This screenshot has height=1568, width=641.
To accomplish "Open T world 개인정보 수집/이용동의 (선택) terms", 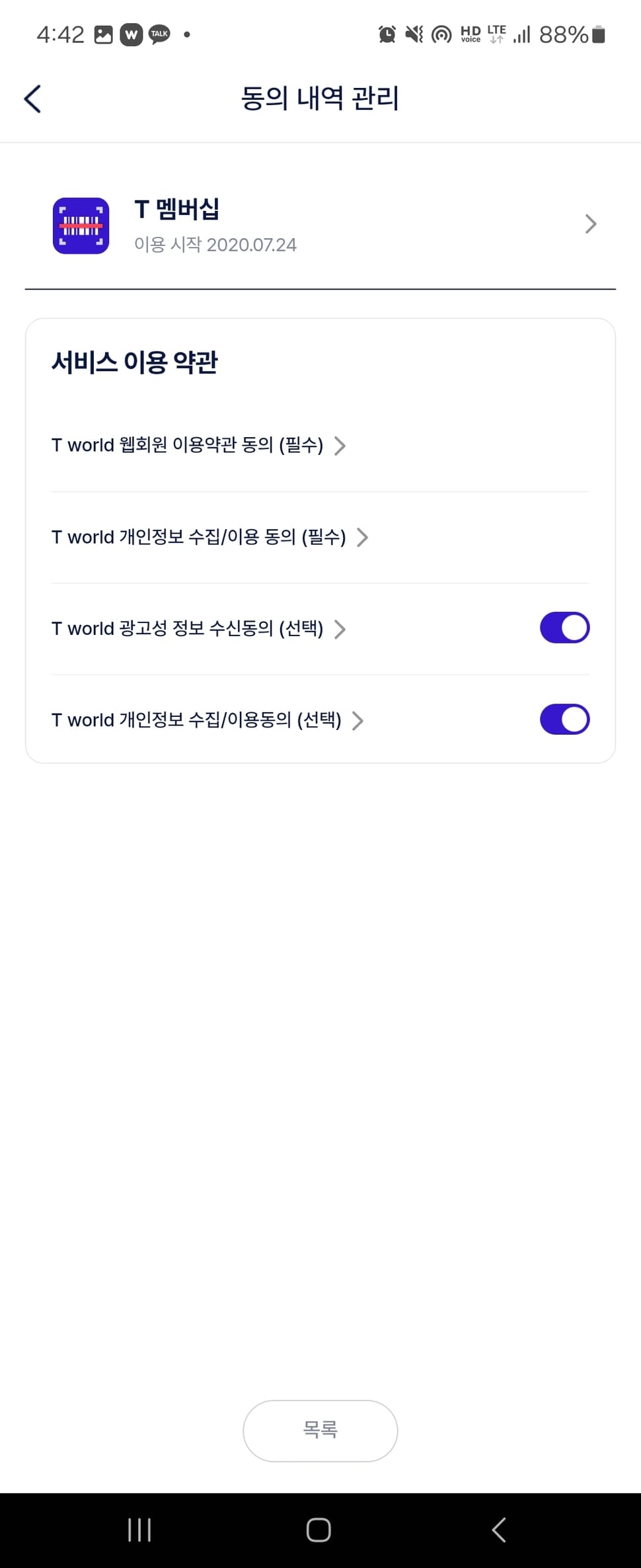I will click(x=196, y=720).
